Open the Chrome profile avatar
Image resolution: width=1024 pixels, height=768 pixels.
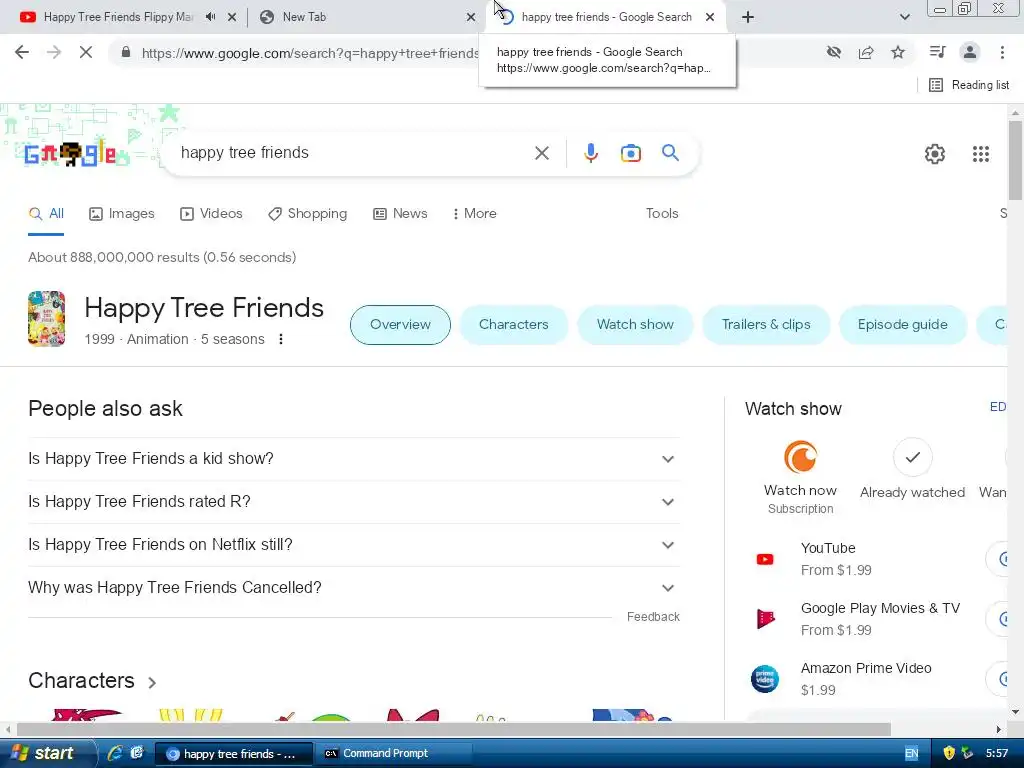click(970, 52)
